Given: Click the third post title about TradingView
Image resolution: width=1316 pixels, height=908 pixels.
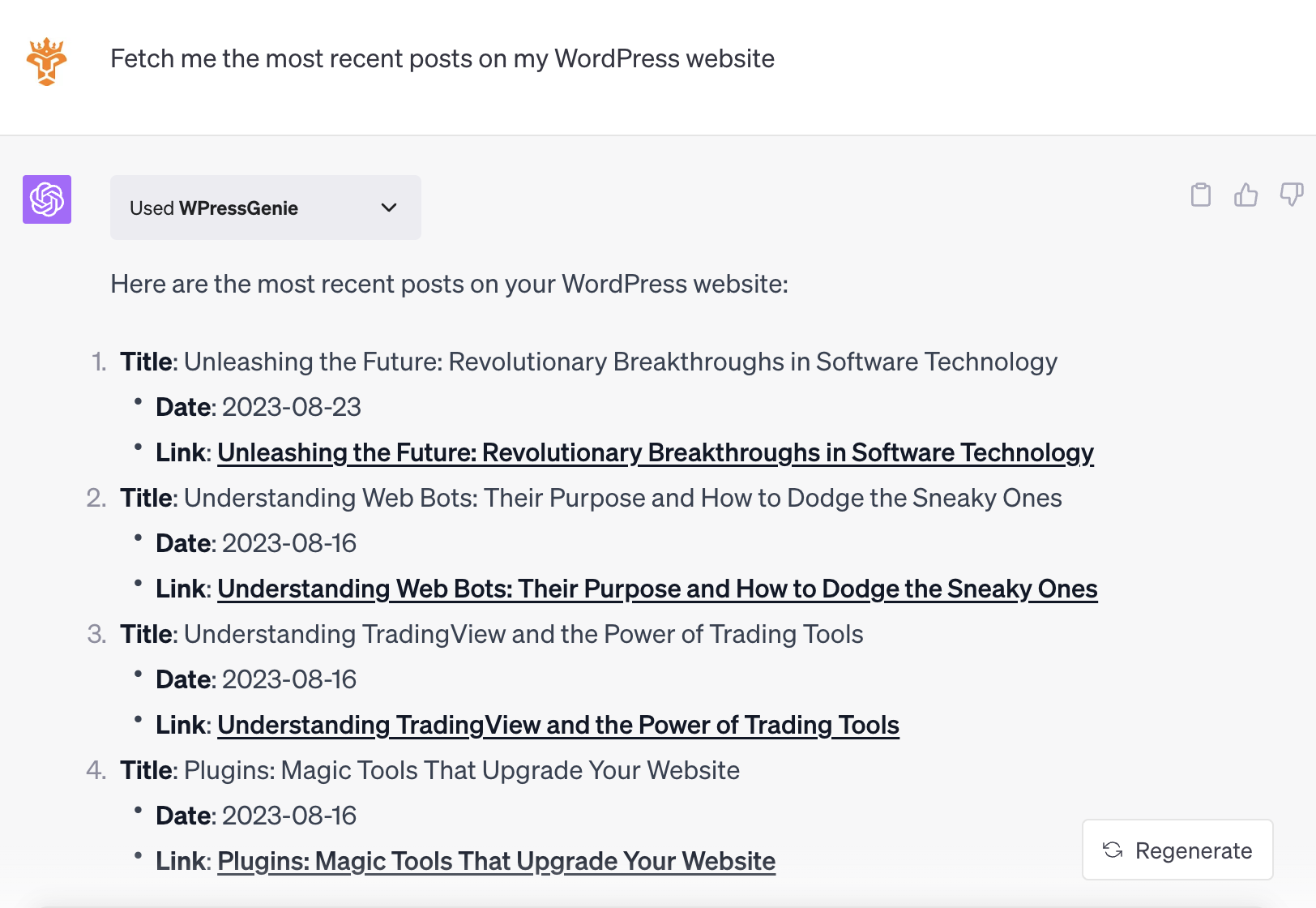Looking at the screenshot, I should click(523, 634).
